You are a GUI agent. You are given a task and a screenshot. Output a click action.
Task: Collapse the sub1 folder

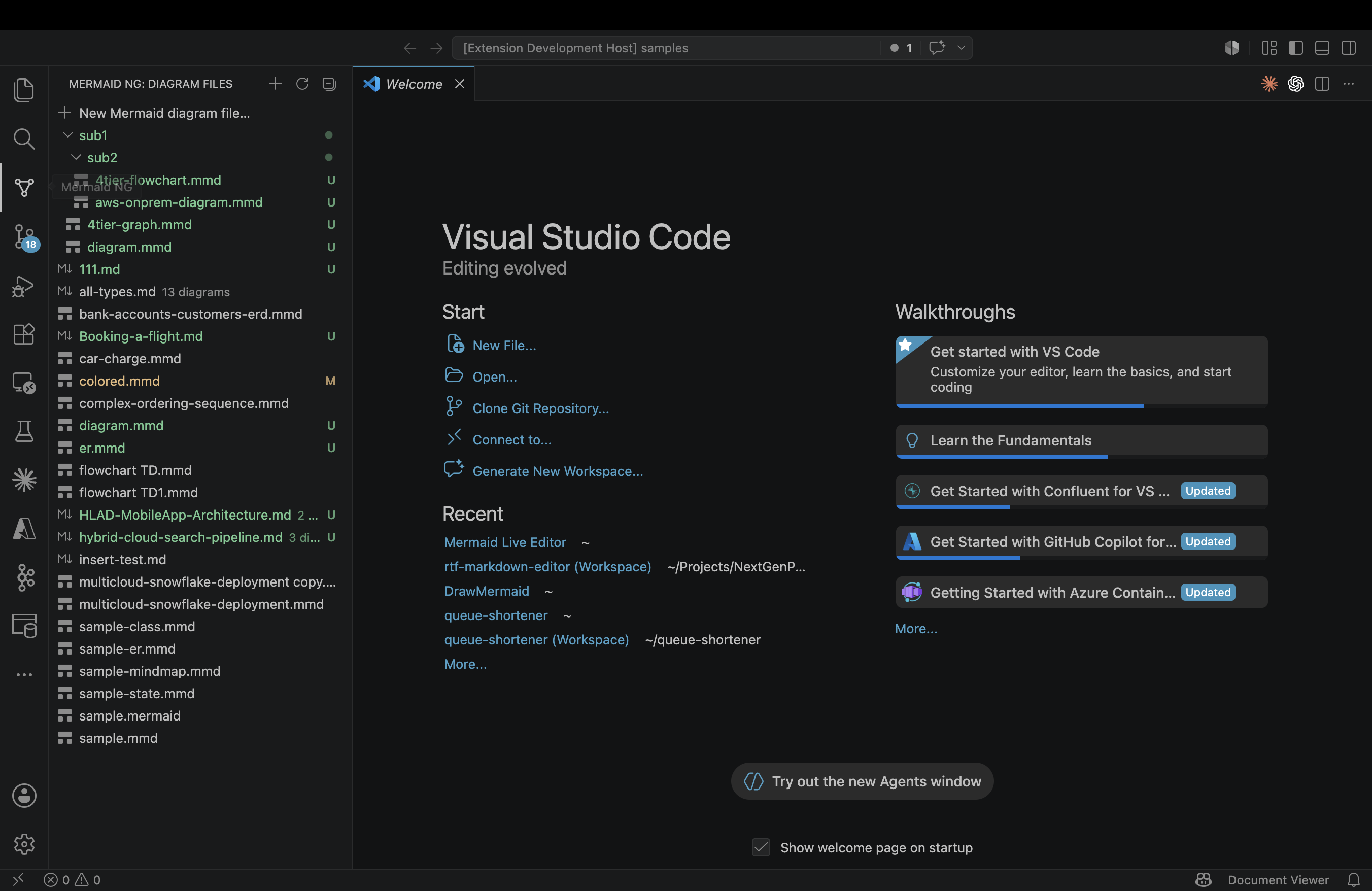[x=67, y=135]
